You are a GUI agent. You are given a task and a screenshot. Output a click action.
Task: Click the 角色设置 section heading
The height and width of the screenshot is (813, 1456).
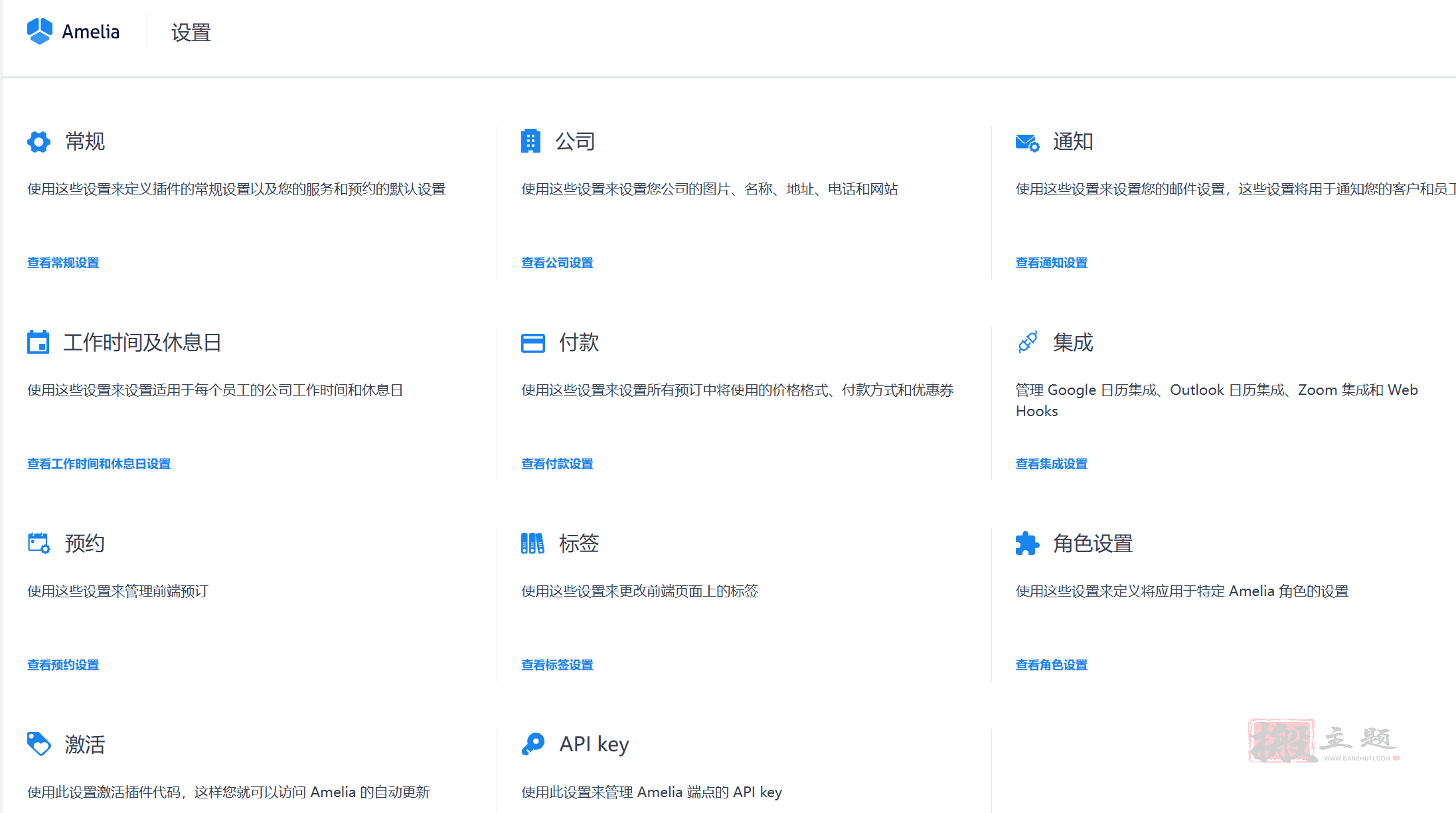(x=1093, y=544)
